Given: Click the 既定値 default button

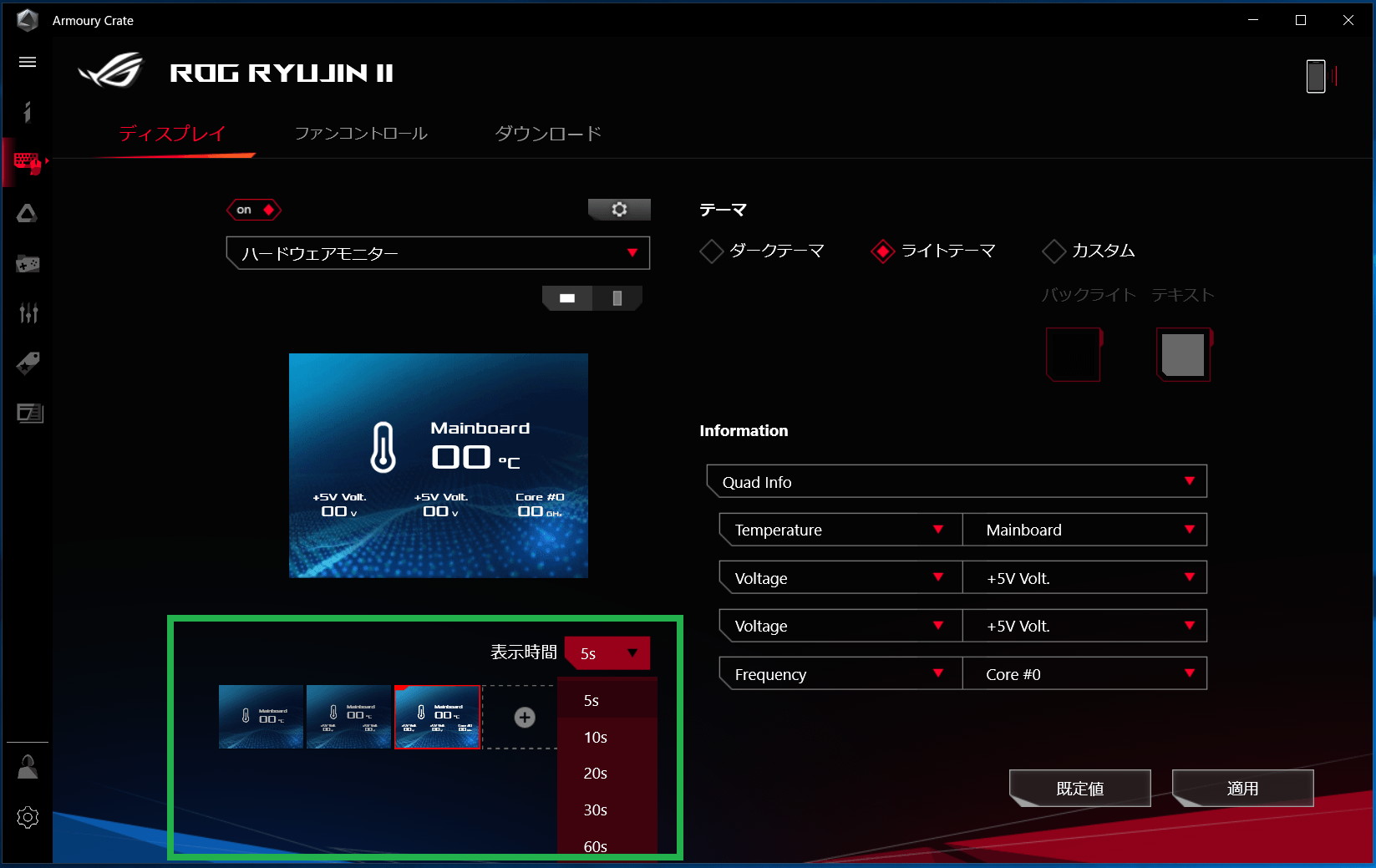Looking at the screenshot, I should tap(1079, 788).
